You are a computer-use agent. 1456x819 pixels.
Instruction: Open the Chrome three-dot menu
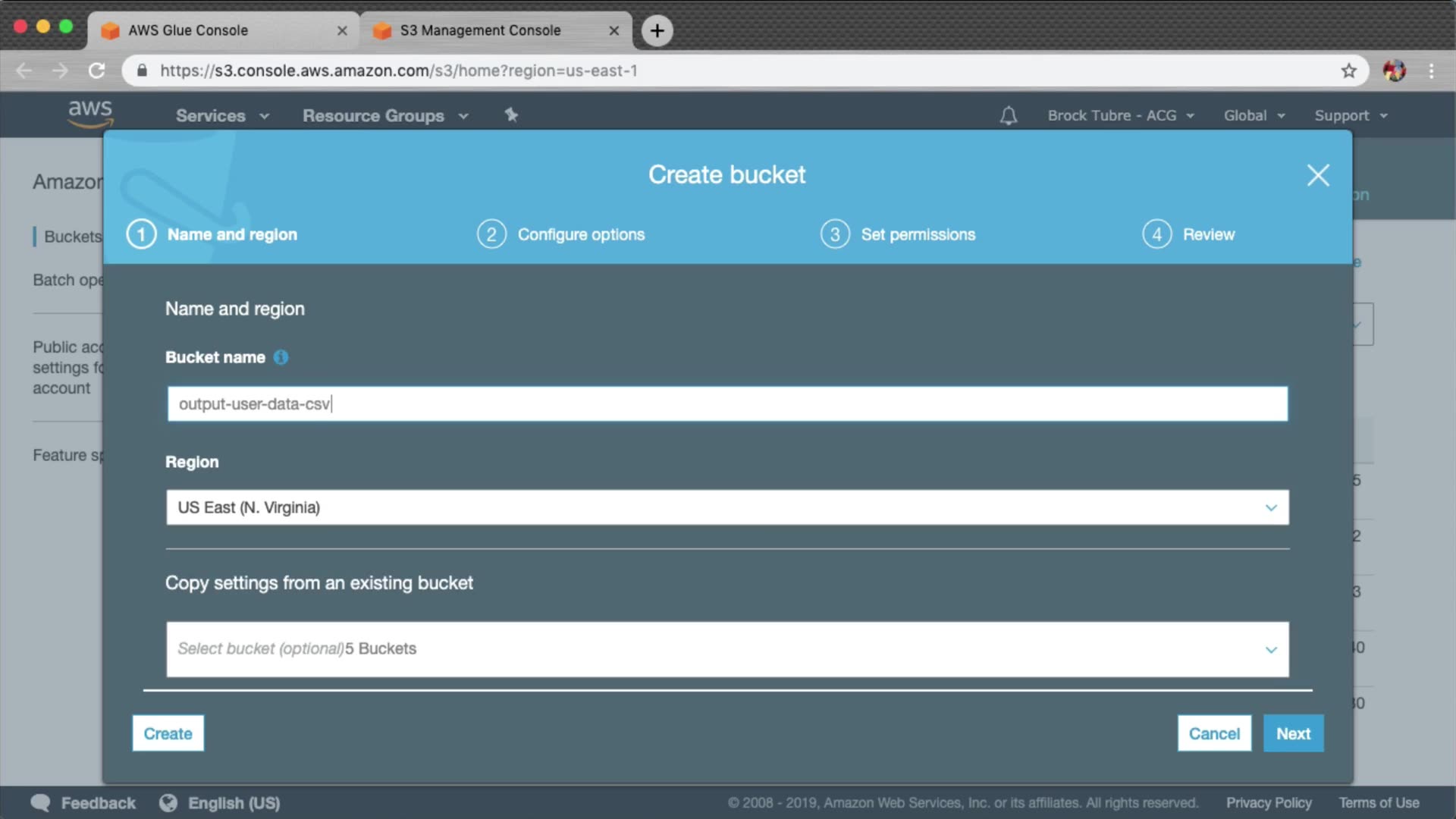[1431, 71]
